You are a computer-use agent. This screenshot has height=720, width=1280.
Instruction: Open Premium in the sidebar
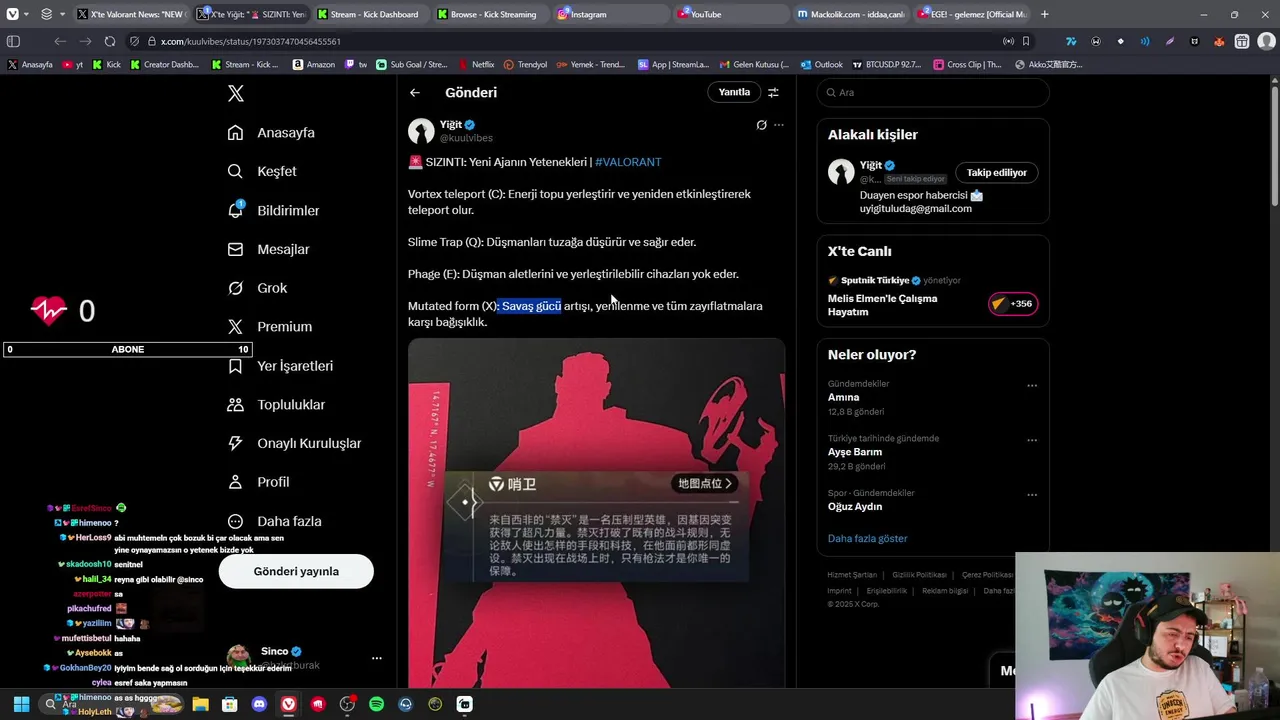269,327
